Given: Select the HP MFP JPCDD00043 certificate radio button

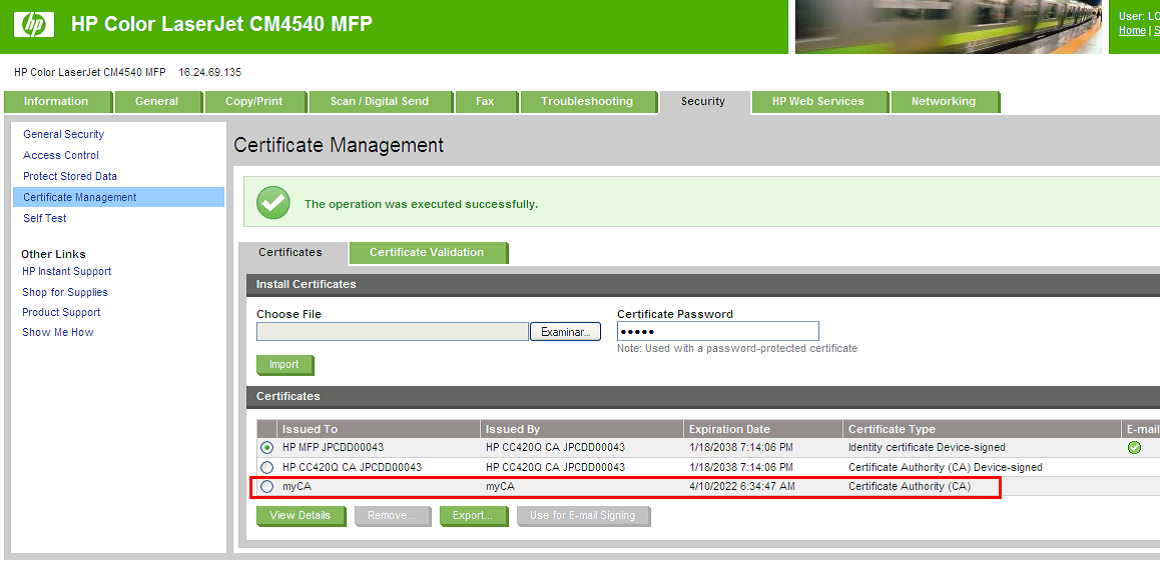Looking at the screenshot, I should coord(267,448).
